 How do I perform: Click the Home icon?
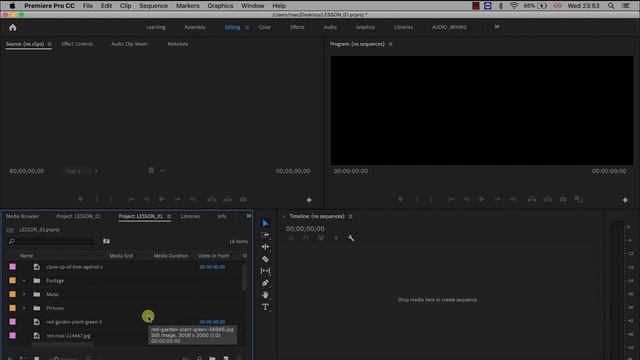(x=13, y=27)
